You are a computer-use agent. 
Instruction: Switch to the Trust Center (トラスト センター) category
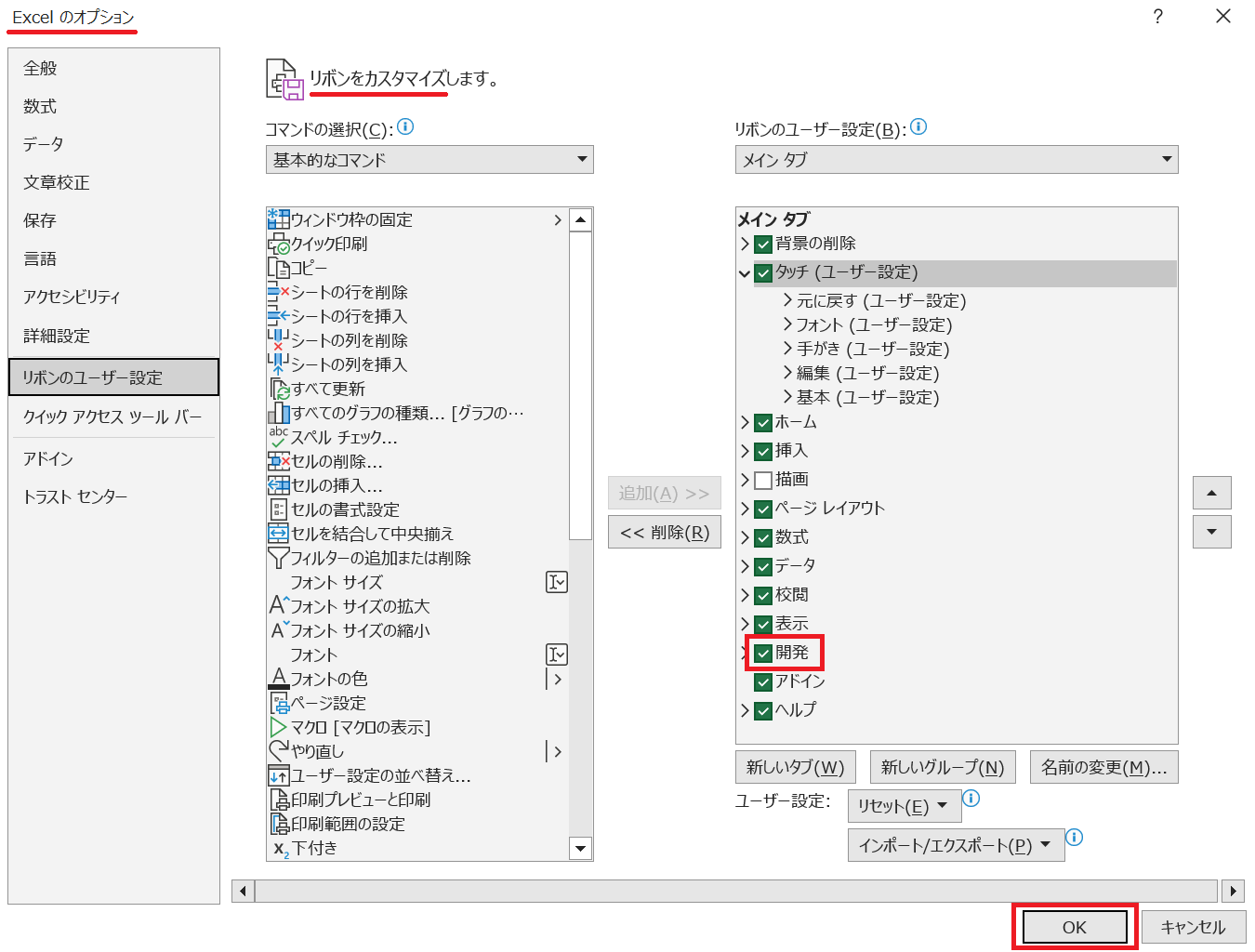[x=75, y=496]
